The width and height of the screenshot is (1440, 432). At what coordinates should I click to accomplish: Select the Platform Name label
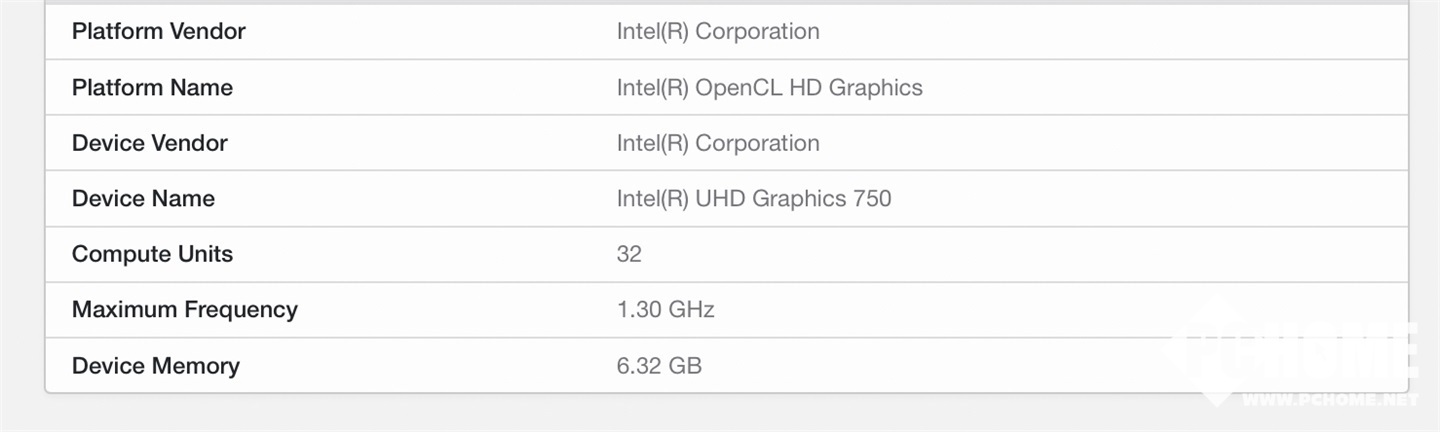152,87
